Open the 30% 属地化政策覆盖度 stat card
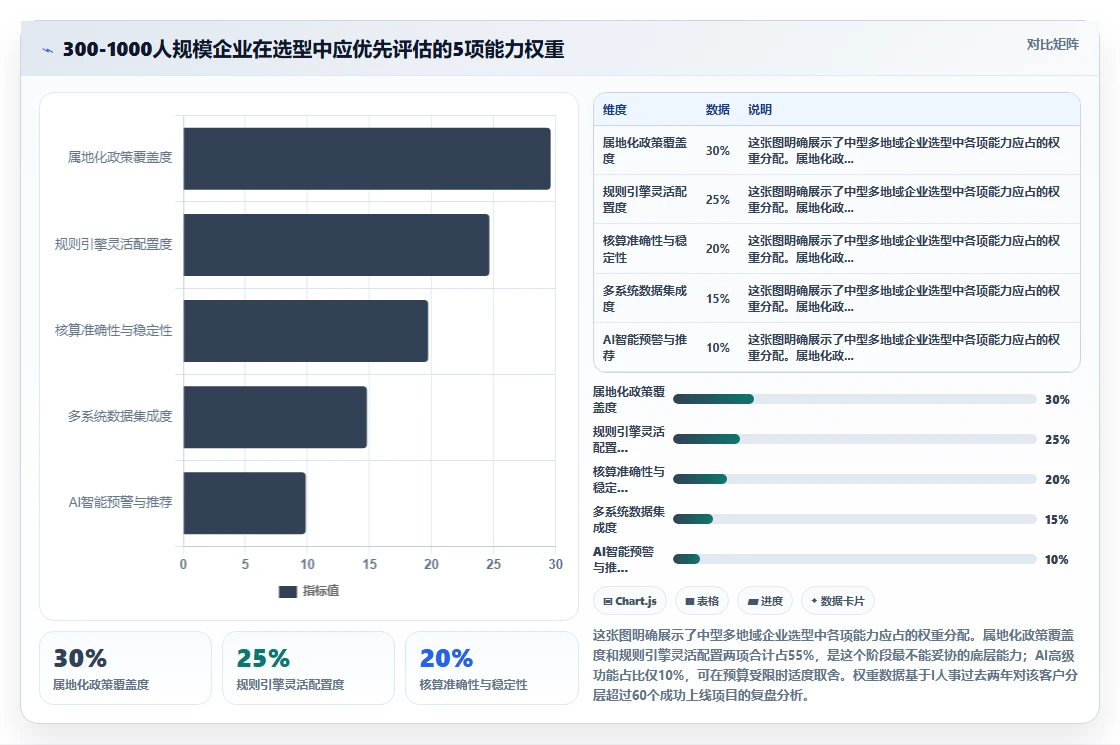1120x745 pixels. (x=126, y=668)
